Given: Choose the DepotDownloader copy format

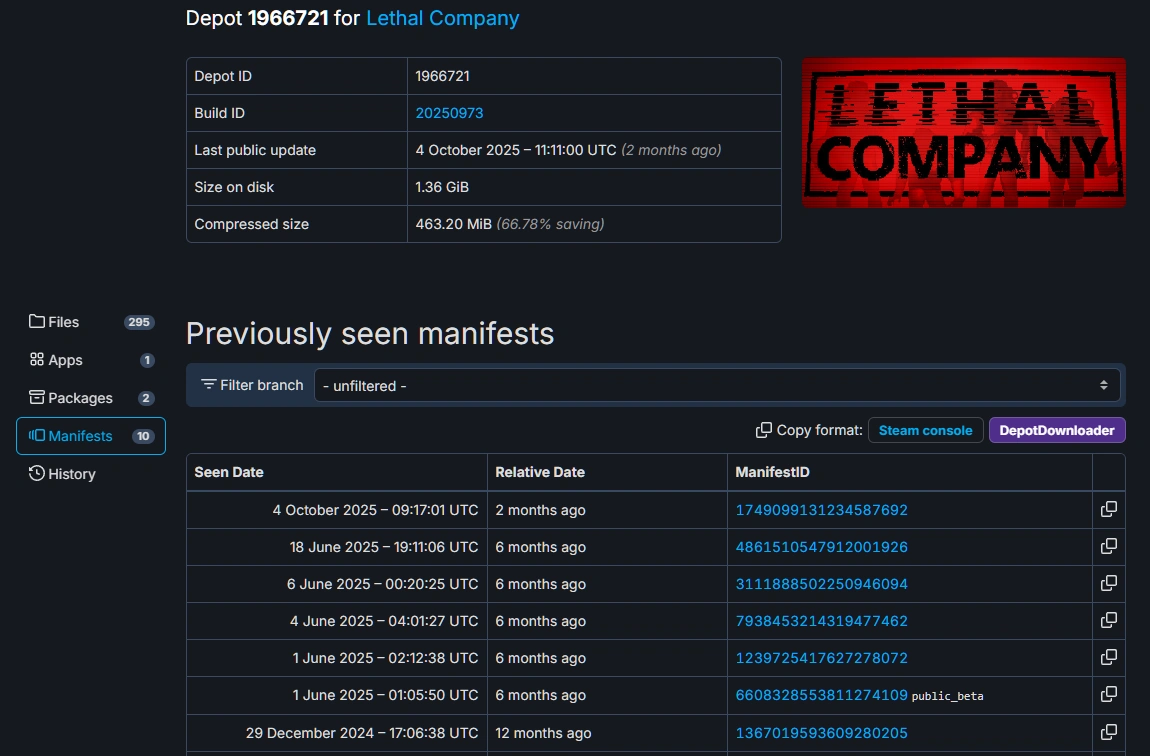Looking at the screenshot, I should (x=1057, y=429).
